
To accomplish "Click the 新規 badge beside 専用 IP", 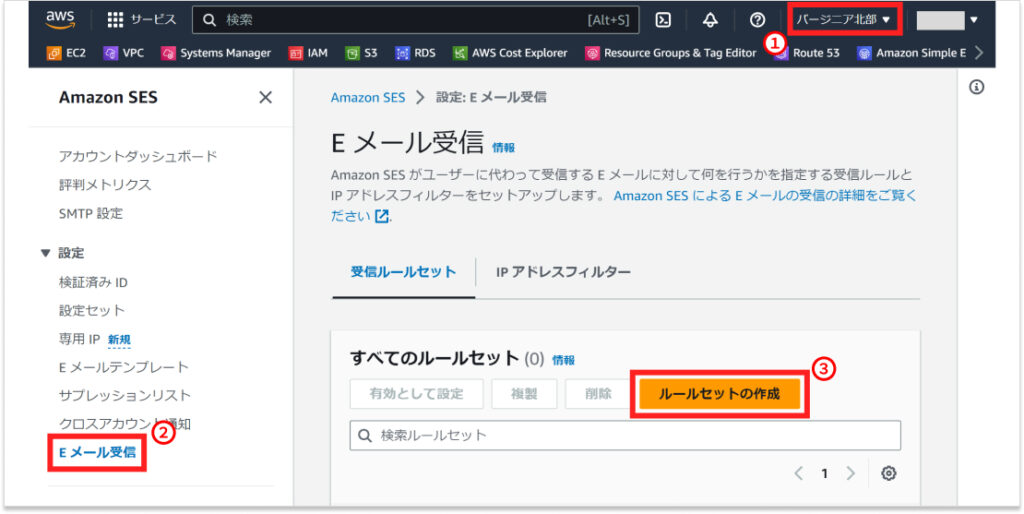I will click(x=120, y=339).
